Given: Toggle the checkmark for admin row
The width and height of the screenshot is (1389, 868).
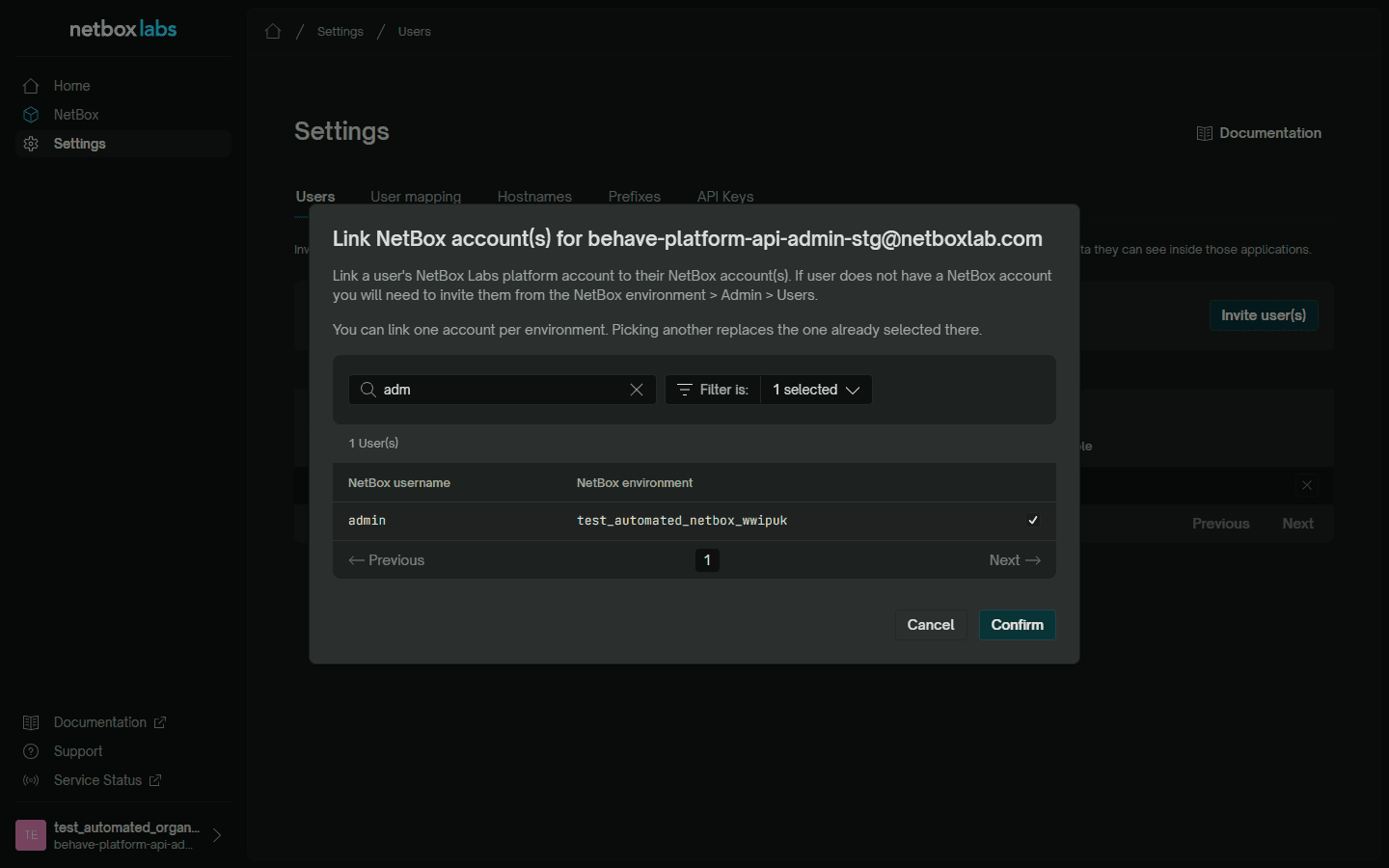Looking at the screenshot, I should click(1033, 521).
